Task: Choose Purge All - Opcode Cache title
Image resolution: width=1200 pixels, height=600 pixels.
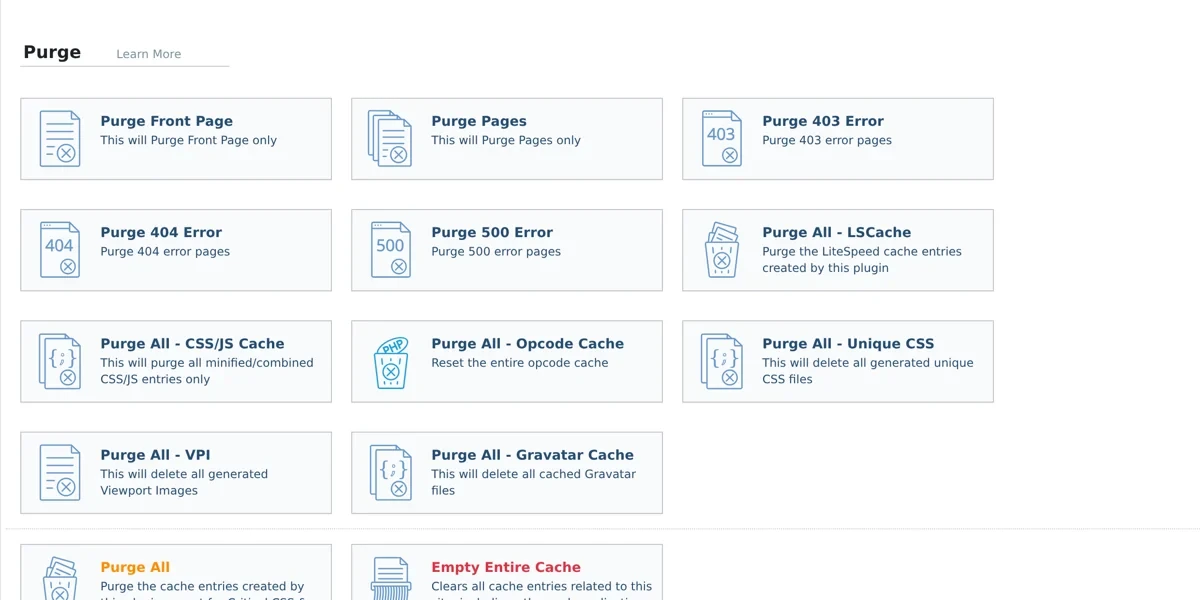Action: pos(528,343)
